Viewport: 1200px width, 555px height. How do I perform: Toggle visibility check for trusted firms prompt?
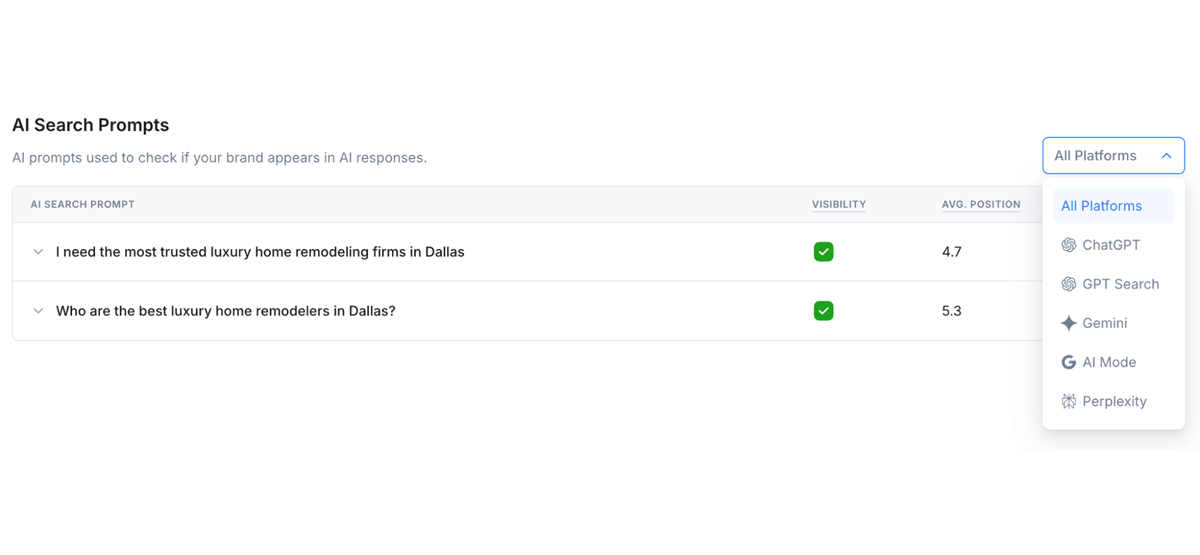(823, 252)
